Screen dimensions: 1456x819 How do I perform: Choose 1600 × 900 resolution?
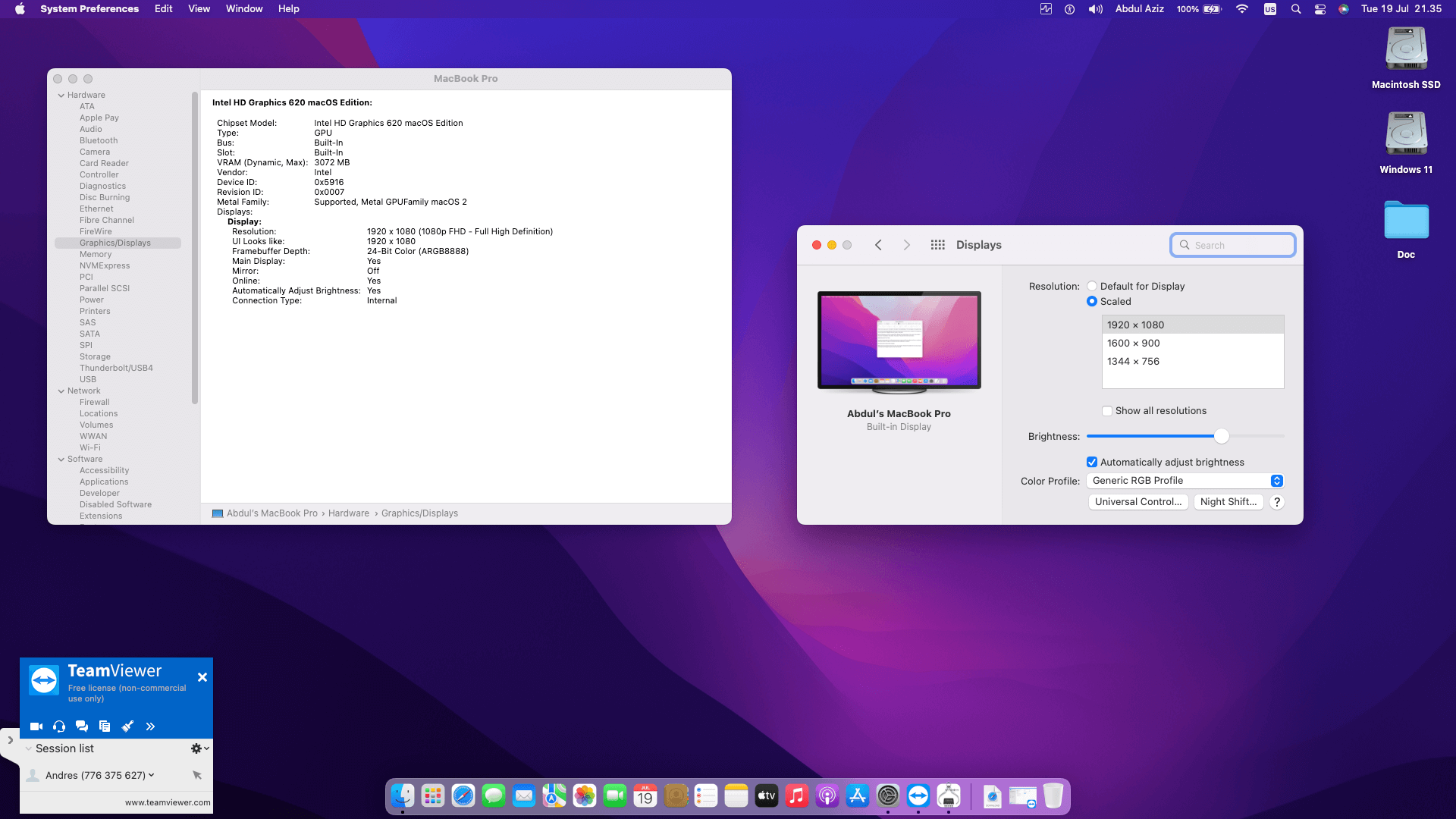click(x=1193, y=343)
